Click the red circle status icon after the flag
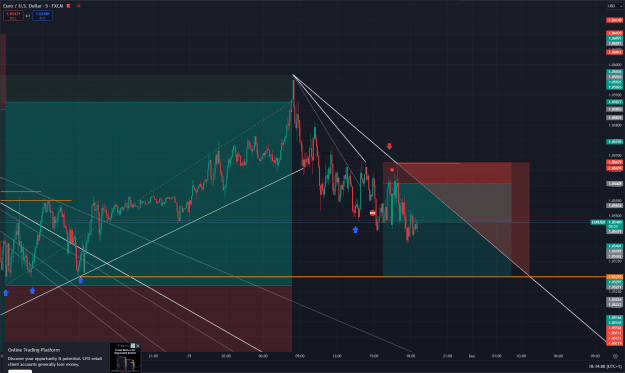The width and height of the screenshot is (625, 373). (x=79, y=6)
